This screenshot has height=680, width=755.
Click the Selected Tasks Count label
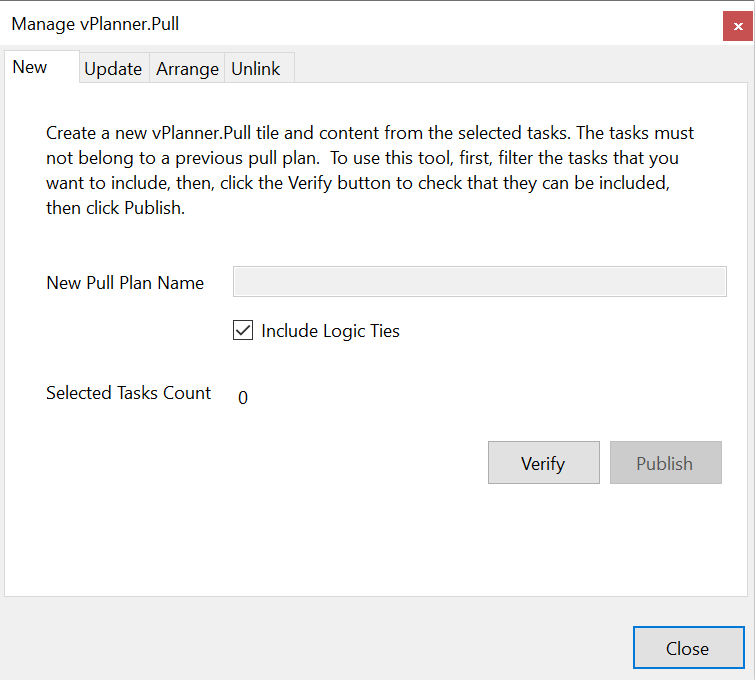[x=129, y=393]
